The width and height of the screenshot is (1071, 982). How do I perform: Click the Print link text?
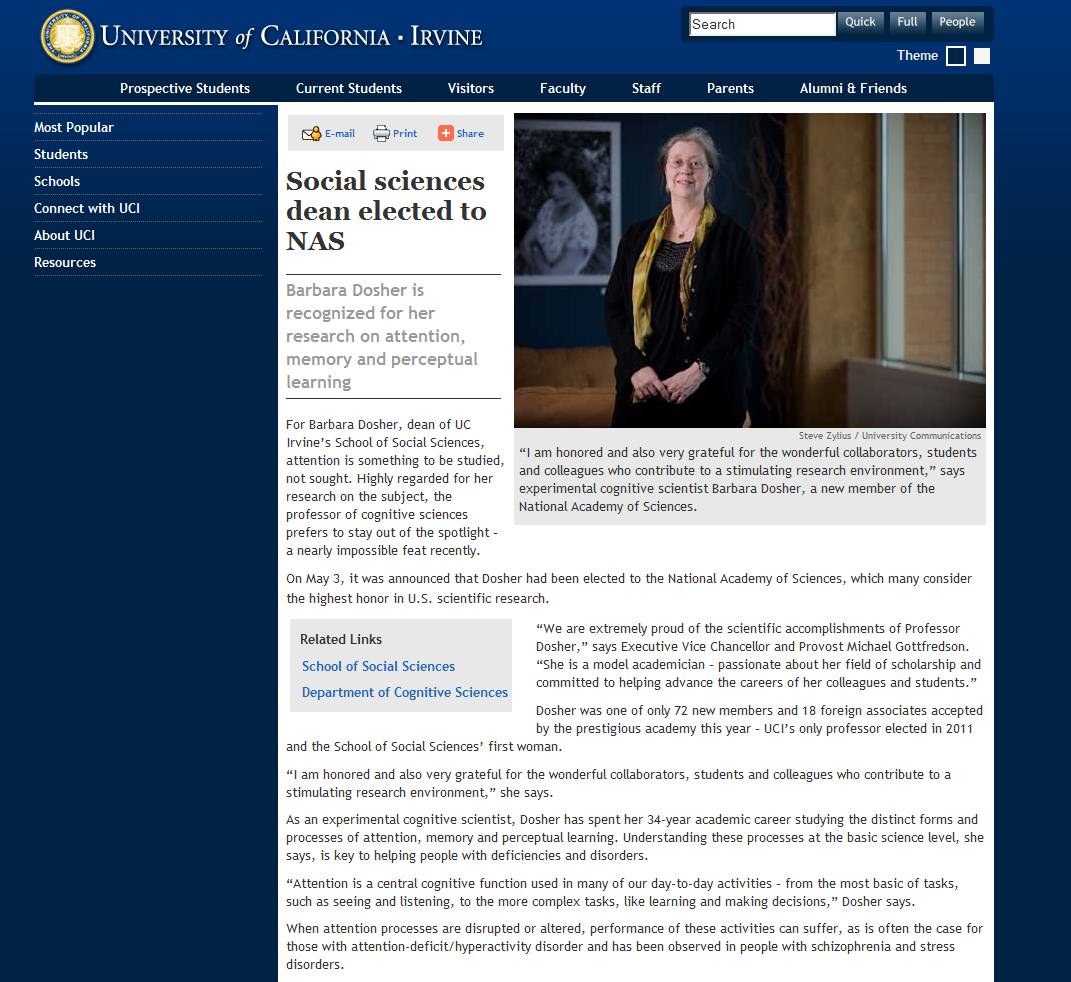click(404, 134)
